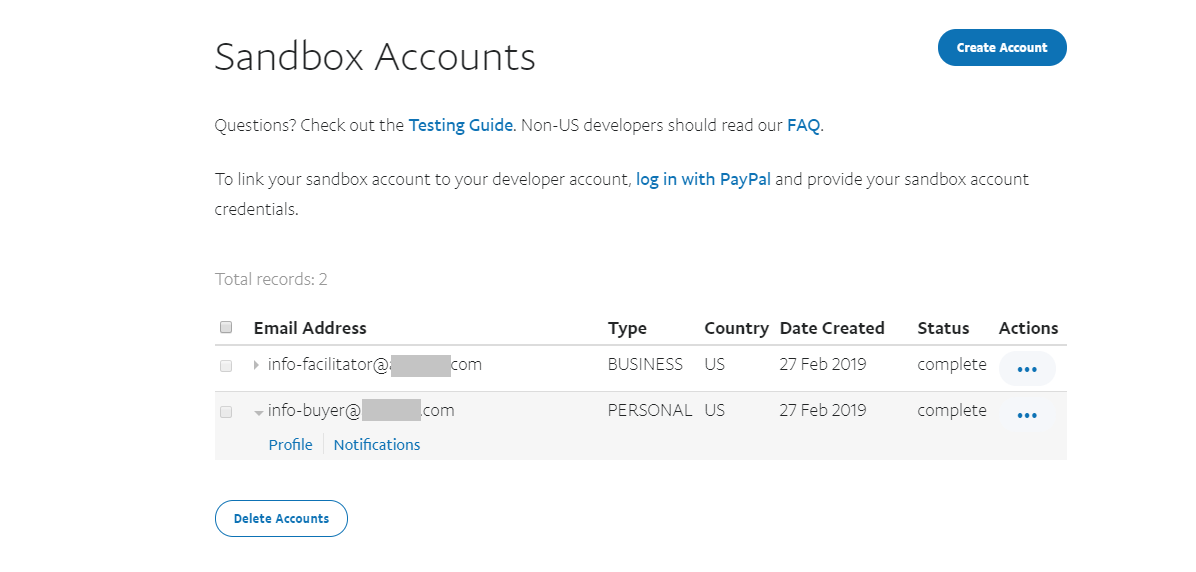This screenshot has width=1196, height=572.
Task: Click the Create Account button
Action: 1001,48
